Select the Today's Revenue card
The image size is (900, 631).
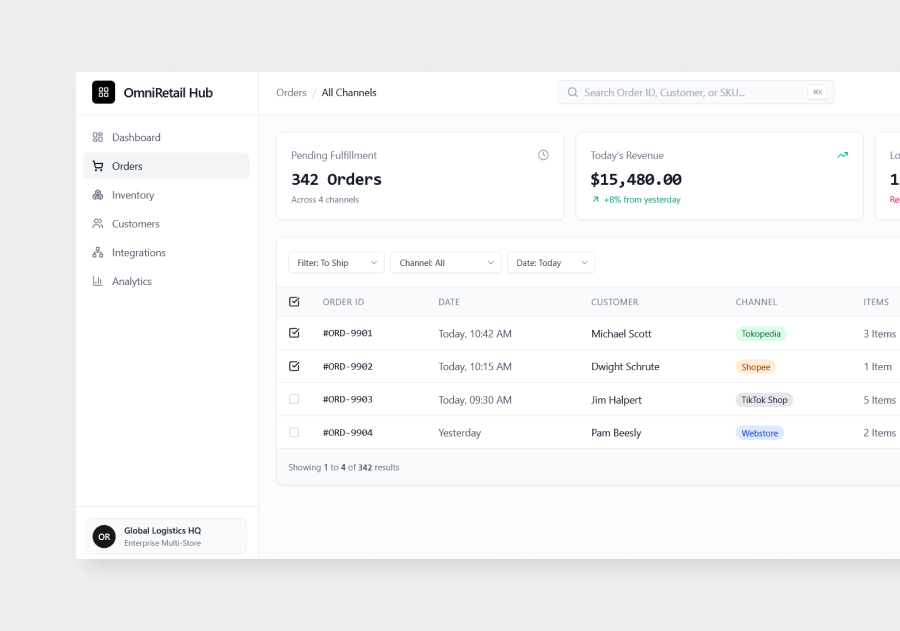coord(719,176)
